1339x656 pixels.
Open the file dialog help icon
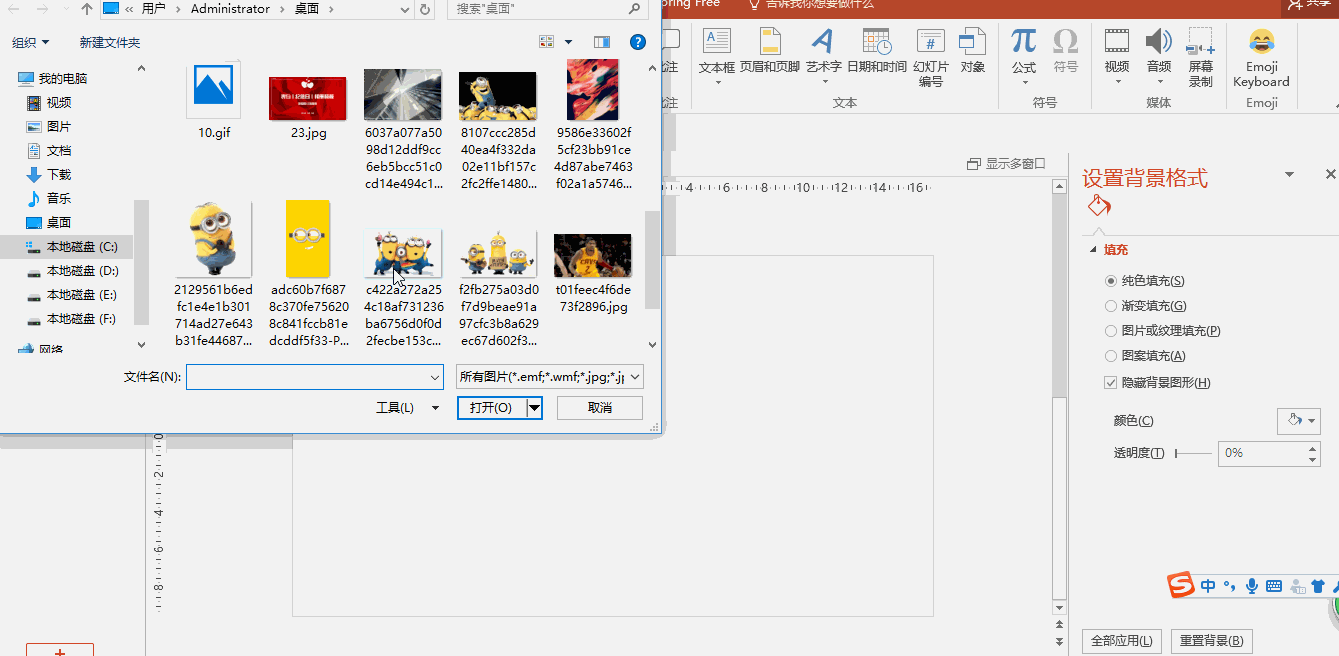(638, 42)
